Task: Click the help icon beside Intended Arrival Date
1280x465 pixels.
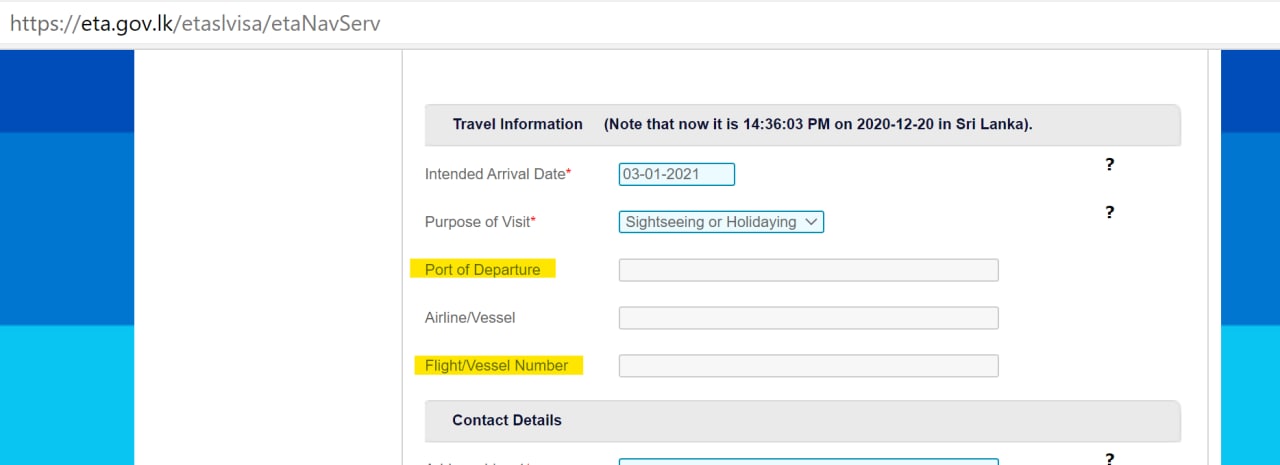Action: (x=1109, y=165)
